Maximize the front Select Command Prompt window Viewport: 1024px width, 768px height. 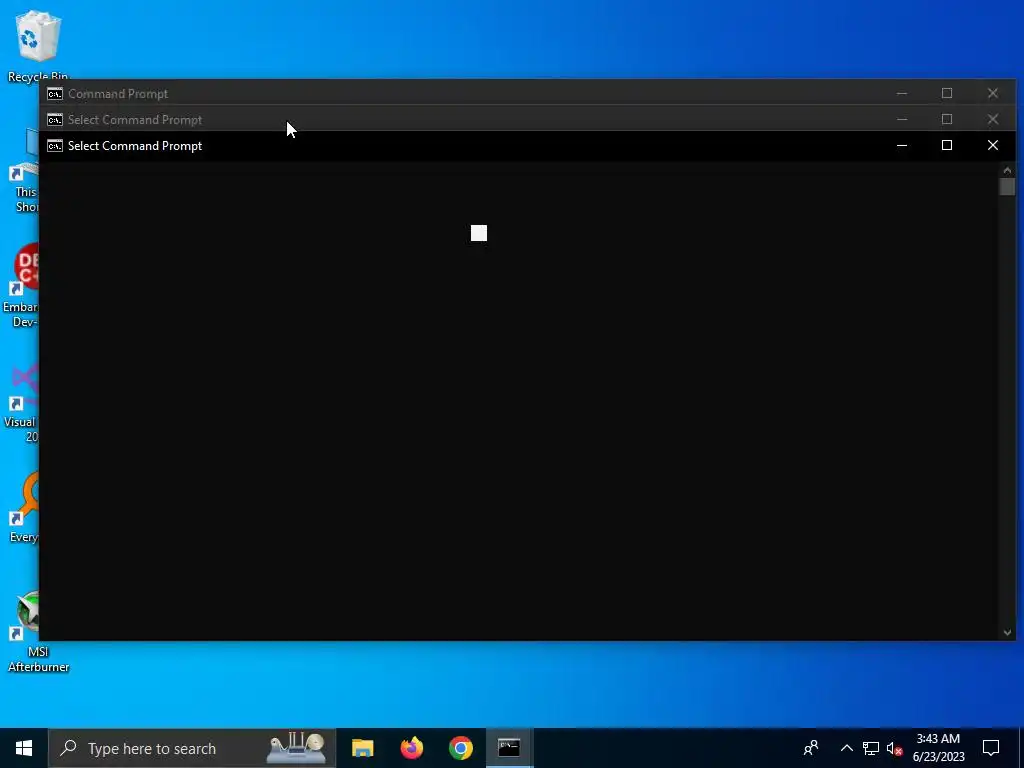click(947, 146)
